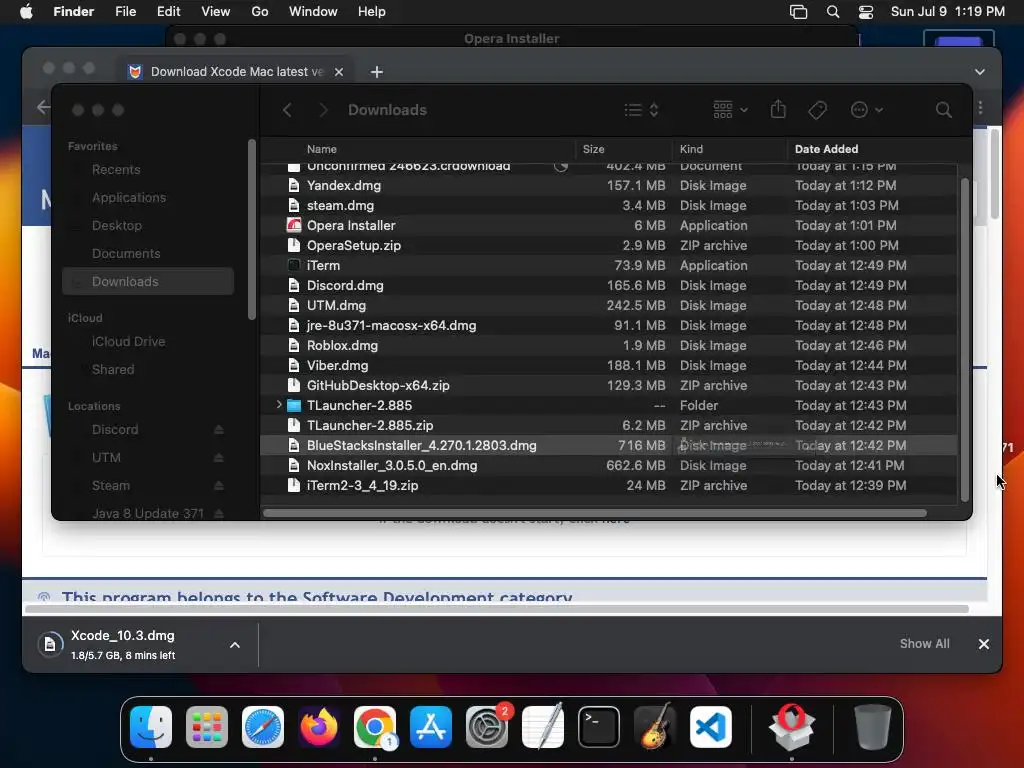This screenshot has height=768, width=1024.
Task: Eject the Steam volume in the sidebar
Action: pyautogui.click(x=219, y=486)
